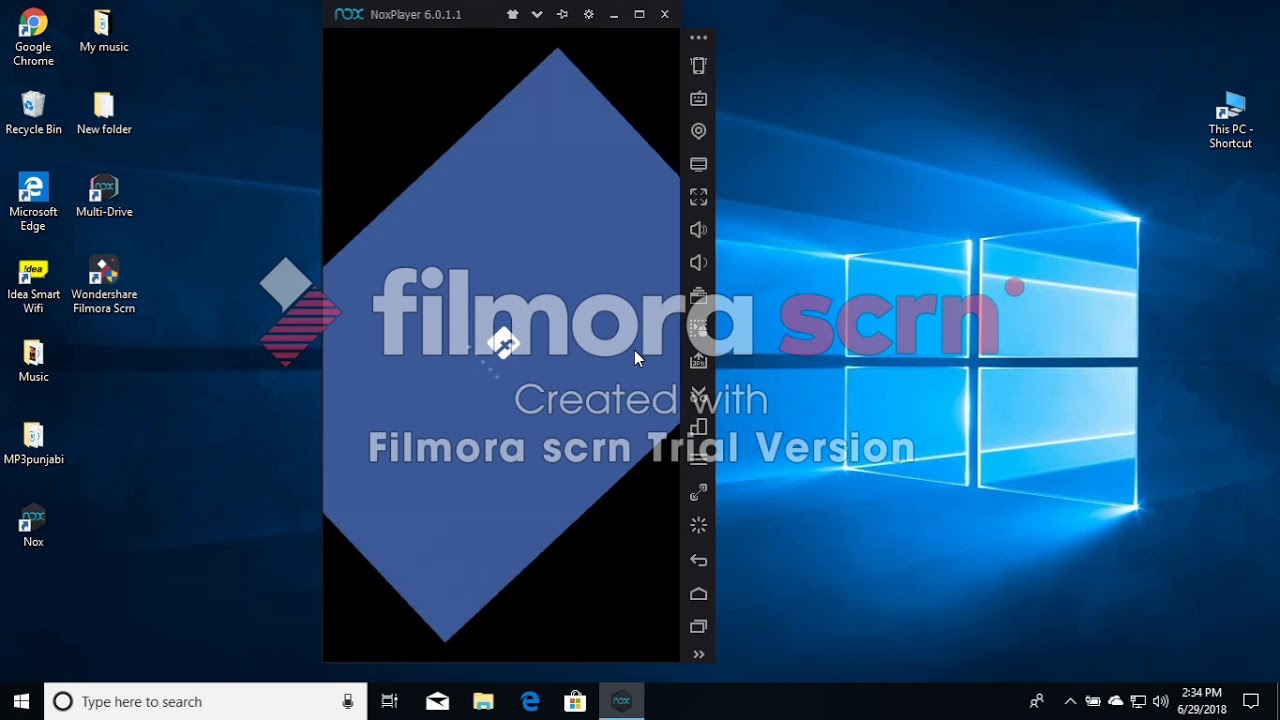Image resolution: width=1280 pixels, height=720 pixels.
Task: Select the Google Chrome desktop icon
Action: [33, 38]
